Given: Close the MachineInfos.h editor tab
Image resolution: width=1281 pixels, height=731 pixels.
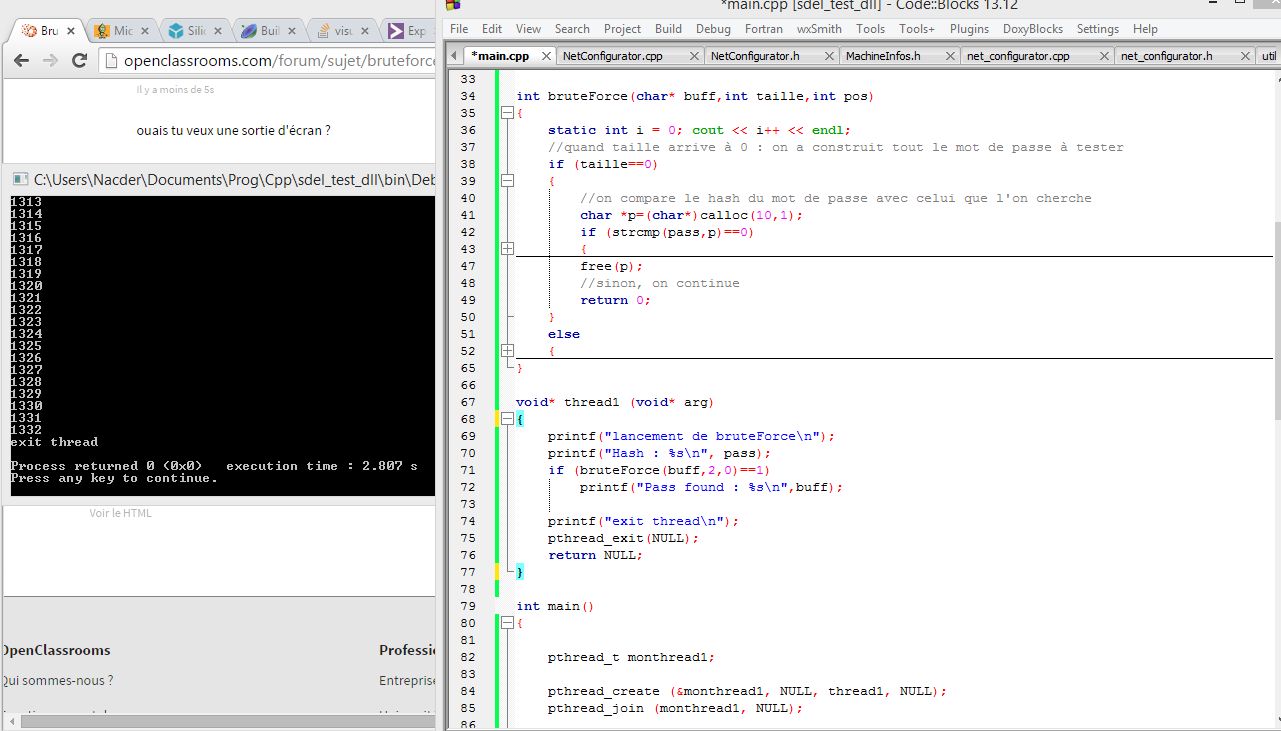Looking at the screenshot, I should [950, 56].
